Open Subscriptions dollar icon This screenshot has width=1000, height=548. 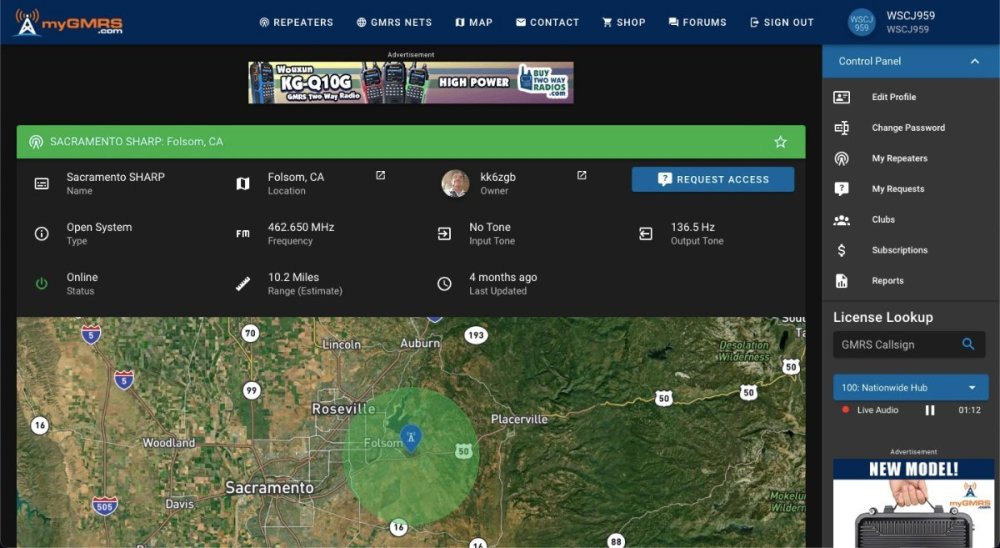click(x=842, y=250)
